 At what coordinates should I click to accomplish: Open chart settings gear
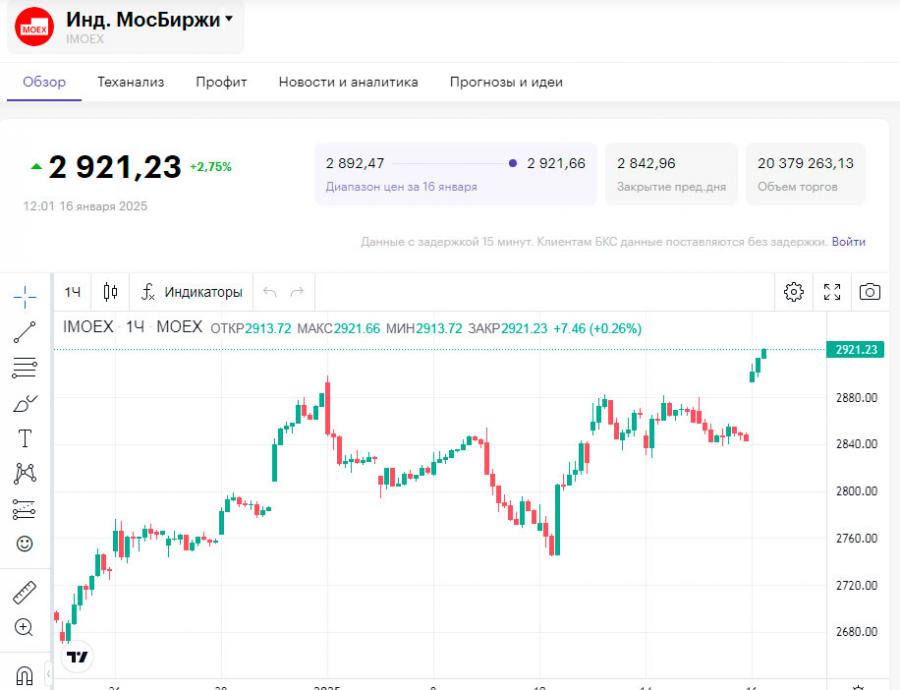[x=794, y=292]
